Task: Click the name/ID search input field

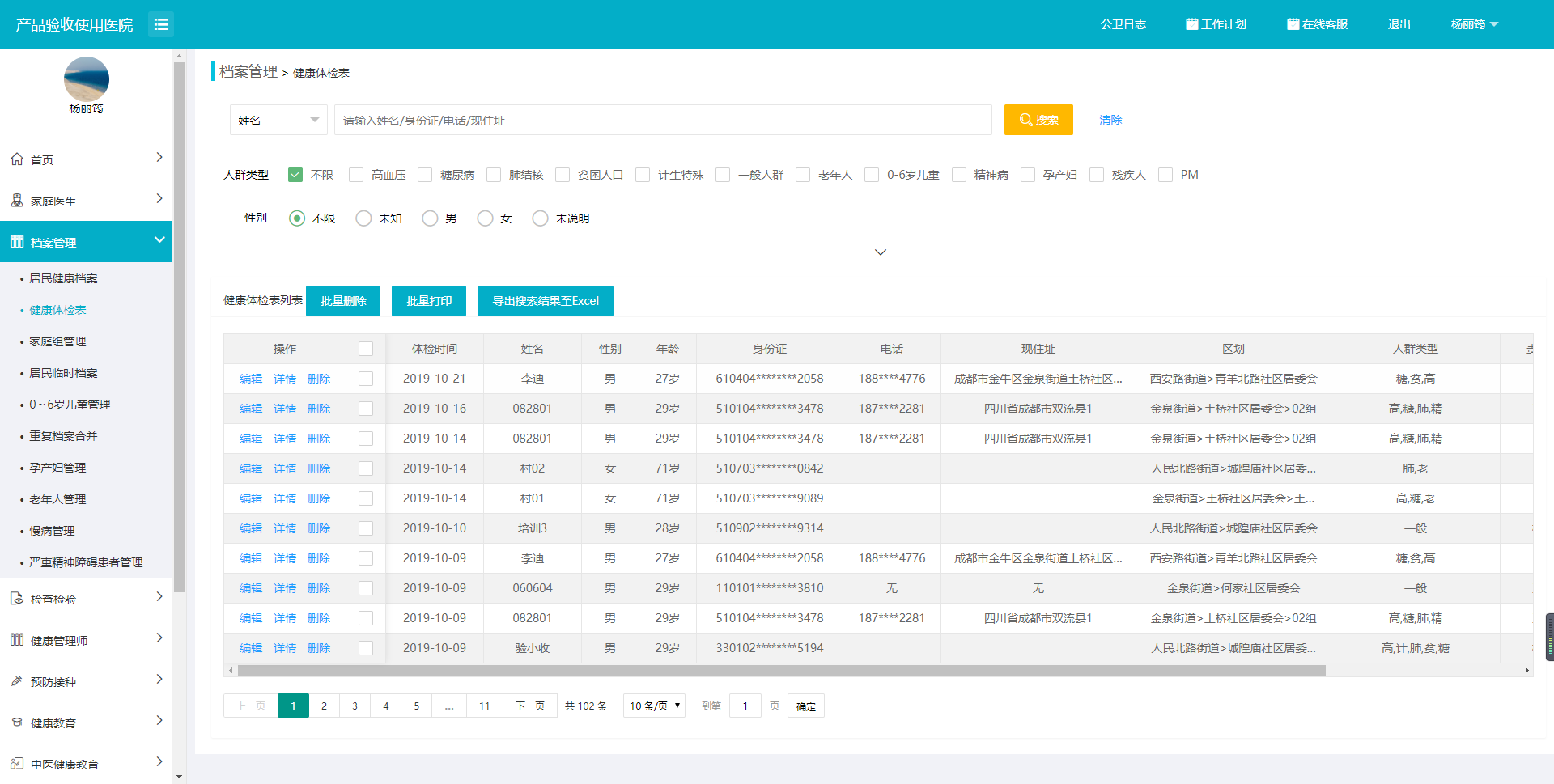Action: click(x=662, y=120)
